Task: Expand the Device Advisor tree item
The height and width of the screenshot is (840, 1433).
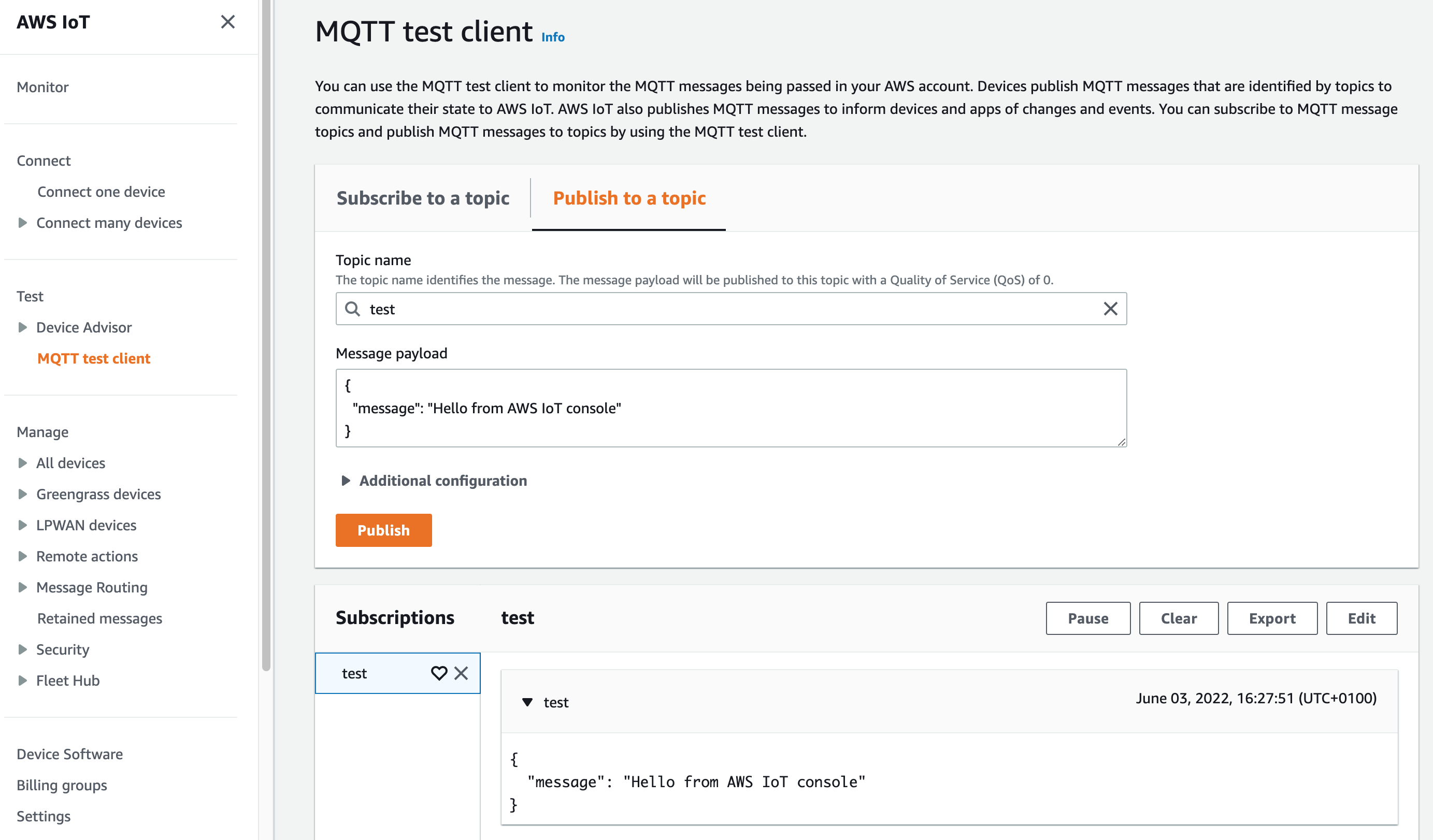Action: (x=23, y=327)
